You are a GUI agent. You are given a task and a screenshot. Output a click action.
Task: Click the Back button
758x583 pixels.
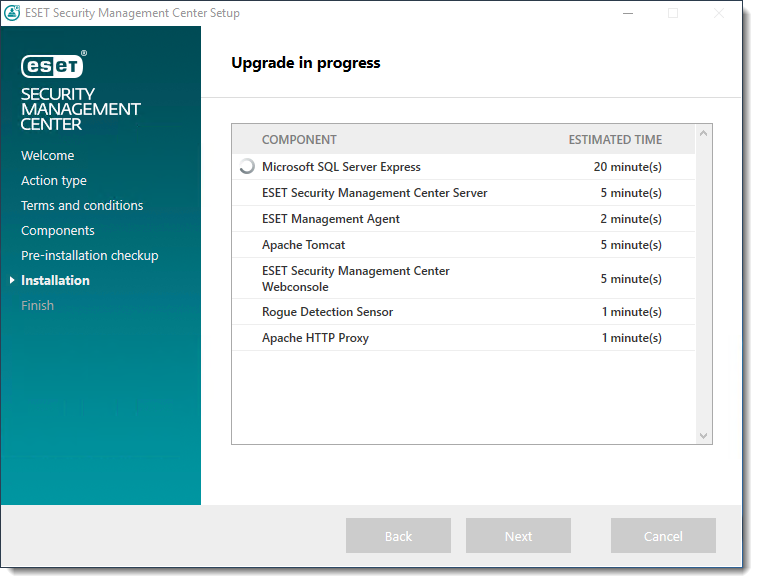click(x=398, y=536)
